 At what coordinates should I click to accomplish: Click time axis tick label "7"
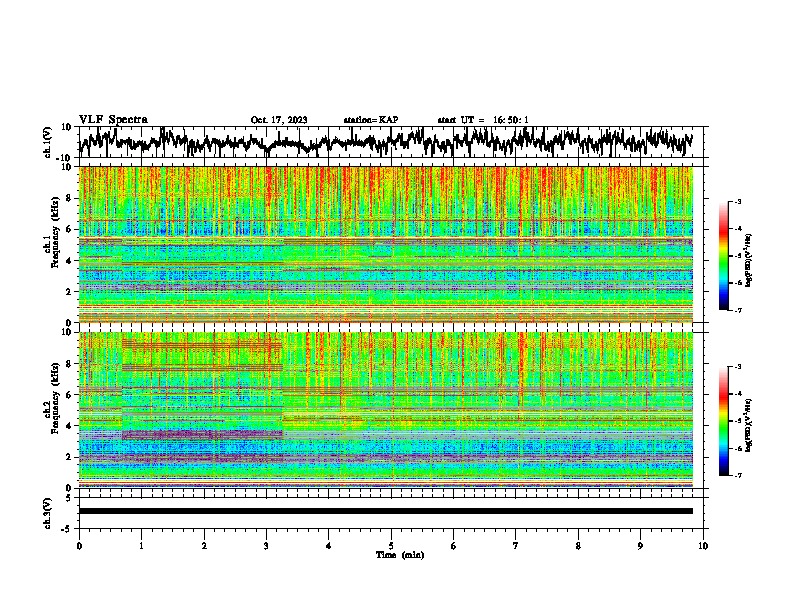516,546
